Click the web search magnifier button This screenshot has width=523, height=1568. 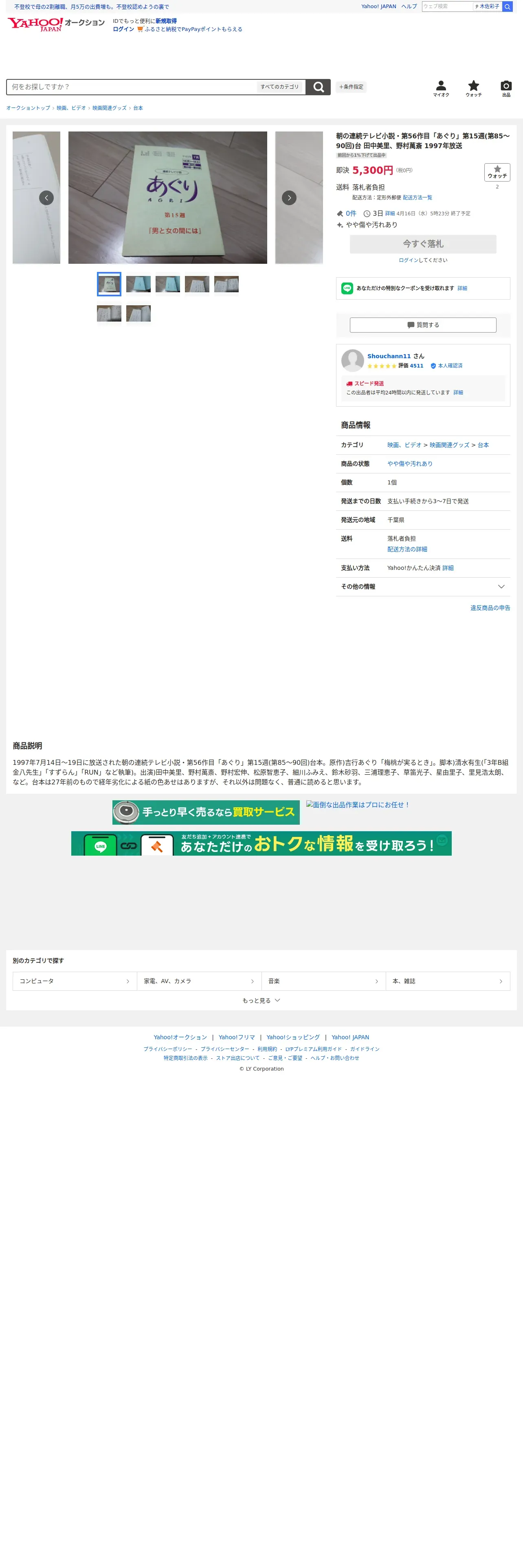507,6
